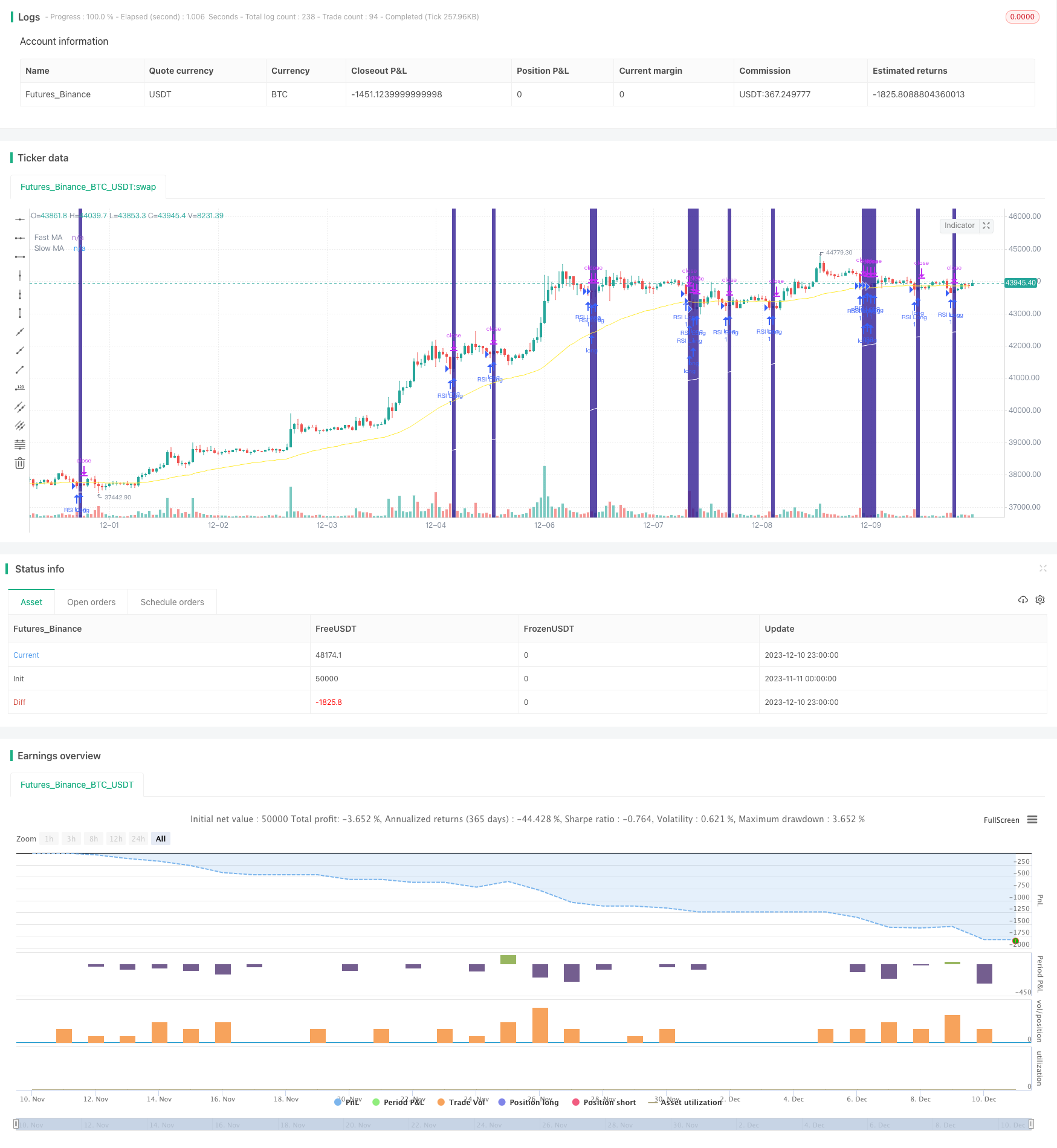This screenshot has height=1148, width=1057.
Task: Toggle the PnL series in legend
Action: point(347,1102)
